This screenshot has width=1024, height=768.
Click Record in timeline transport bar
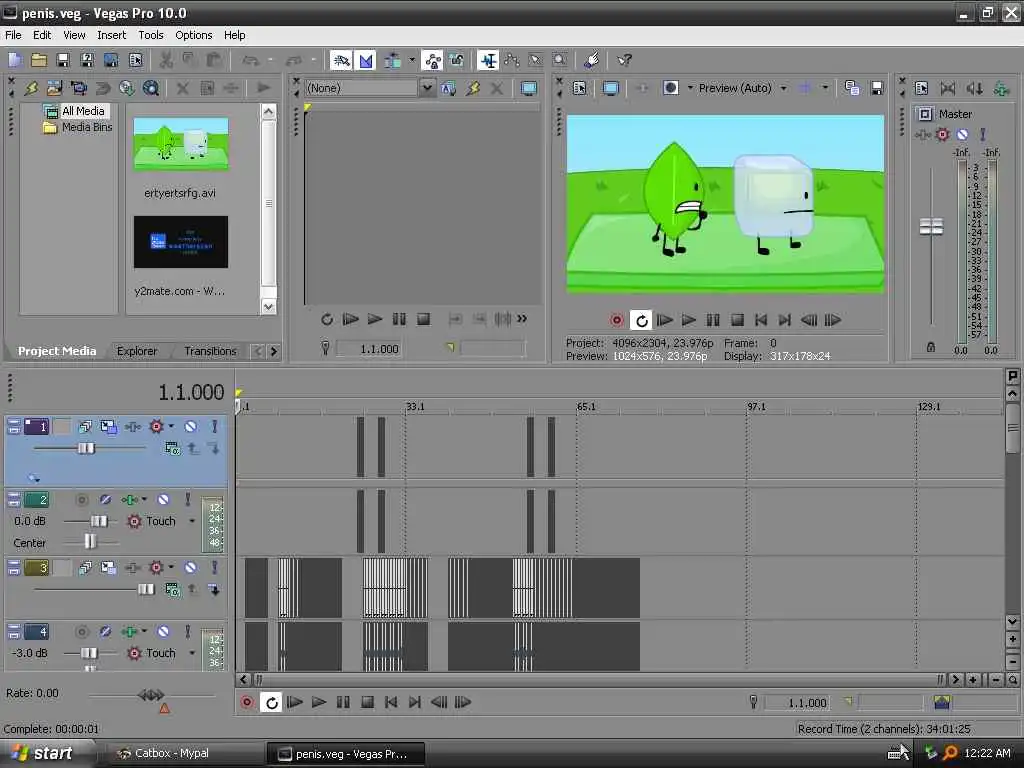pos(247,703)
